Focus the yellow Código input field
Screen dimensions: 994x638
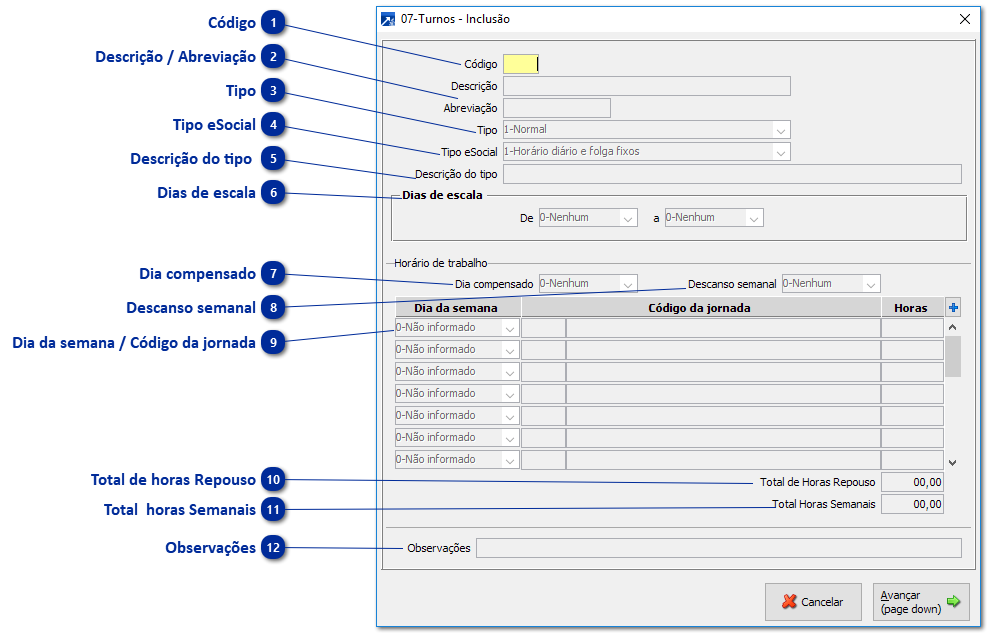click(521, 64)
